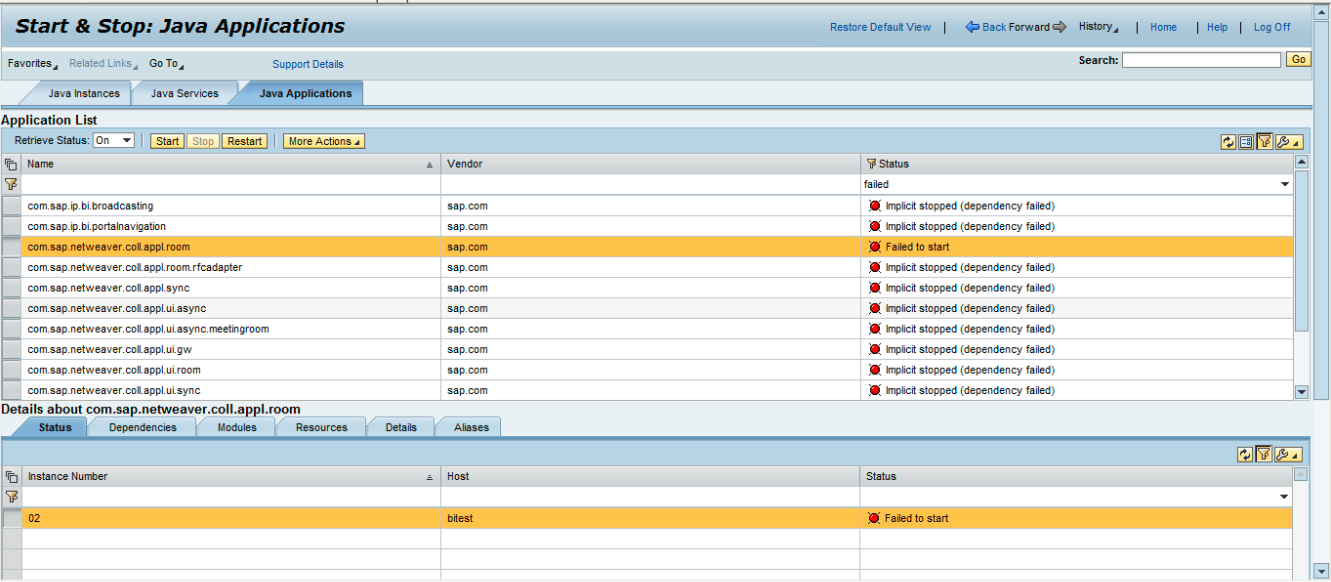Go to Home link
The width and height of the screenshot is (1331, 582).
click(x=1163, y=27)
